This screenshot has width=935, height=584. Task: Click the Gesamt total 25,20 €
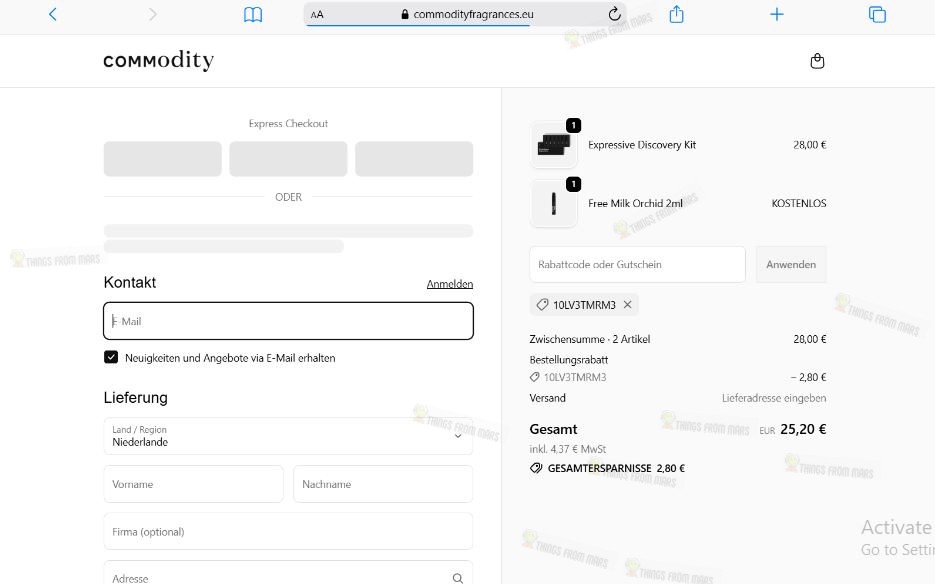click(803, 429)
